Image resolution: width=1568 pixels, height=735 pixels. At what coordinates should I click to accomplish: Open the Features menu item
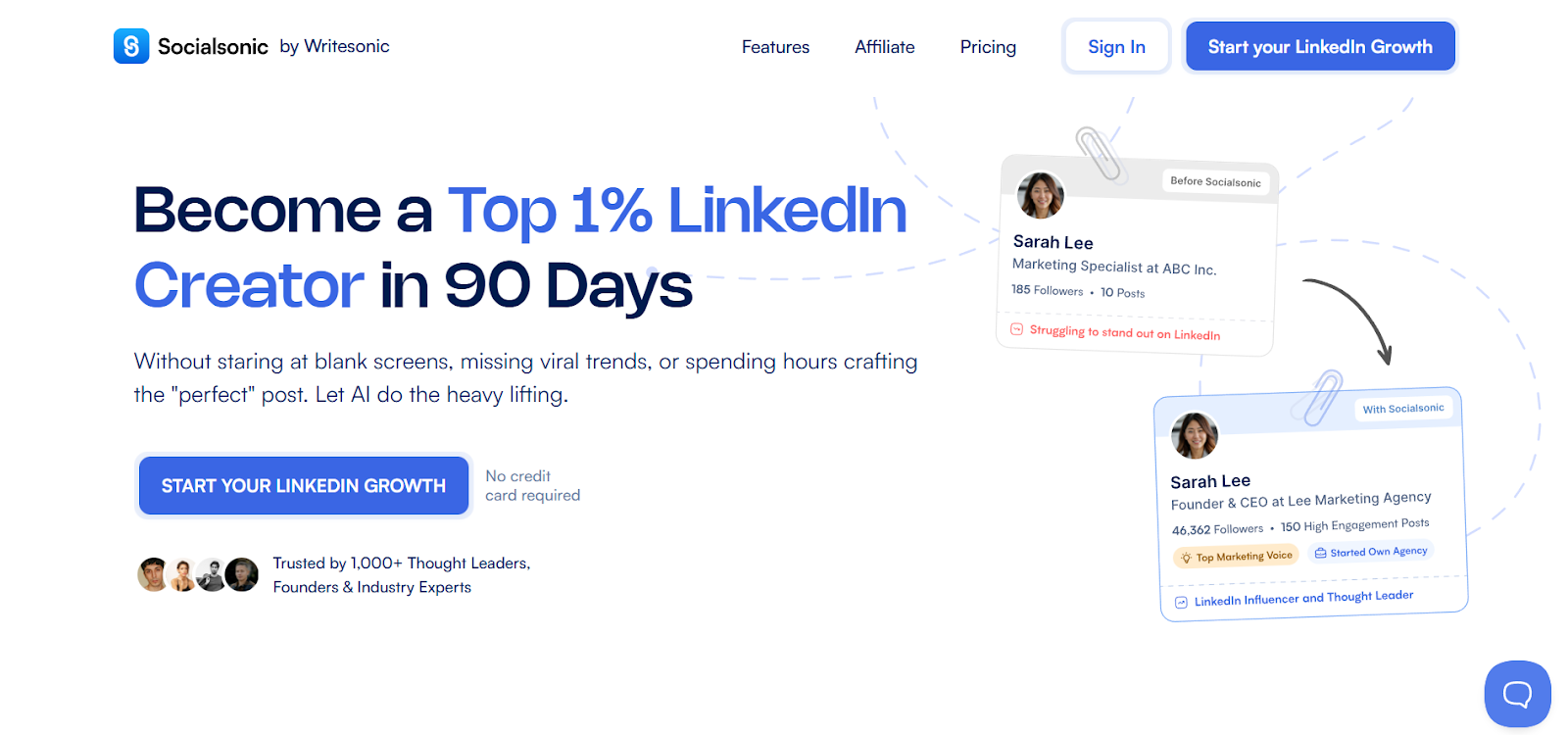(775, 47)
